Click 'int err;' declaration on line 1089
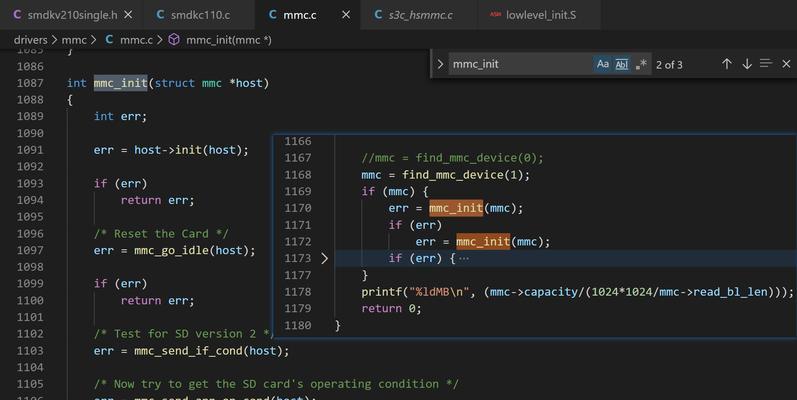 tap(120, 116)
